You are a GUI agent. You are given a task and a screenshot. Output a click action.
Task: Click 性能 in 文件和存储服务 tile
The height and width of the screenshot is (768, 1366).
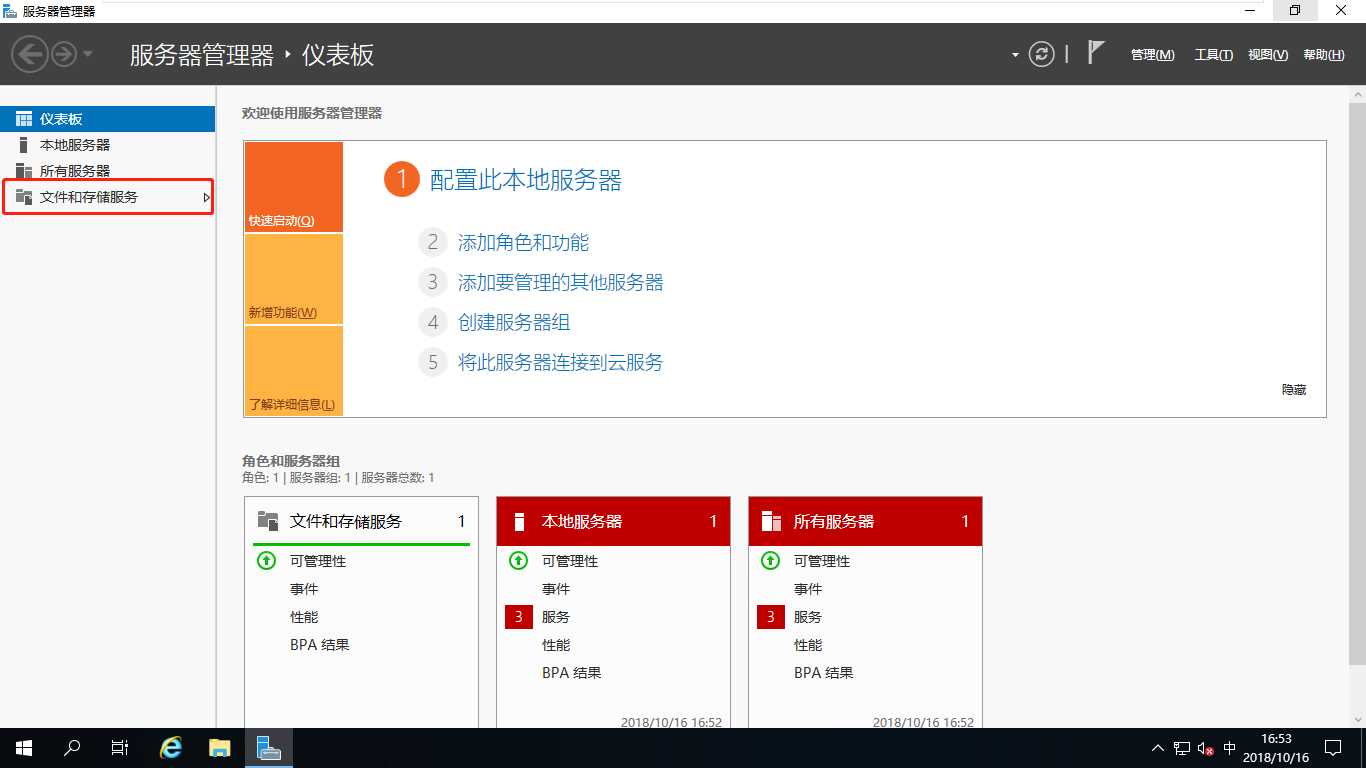coord(304,617)
